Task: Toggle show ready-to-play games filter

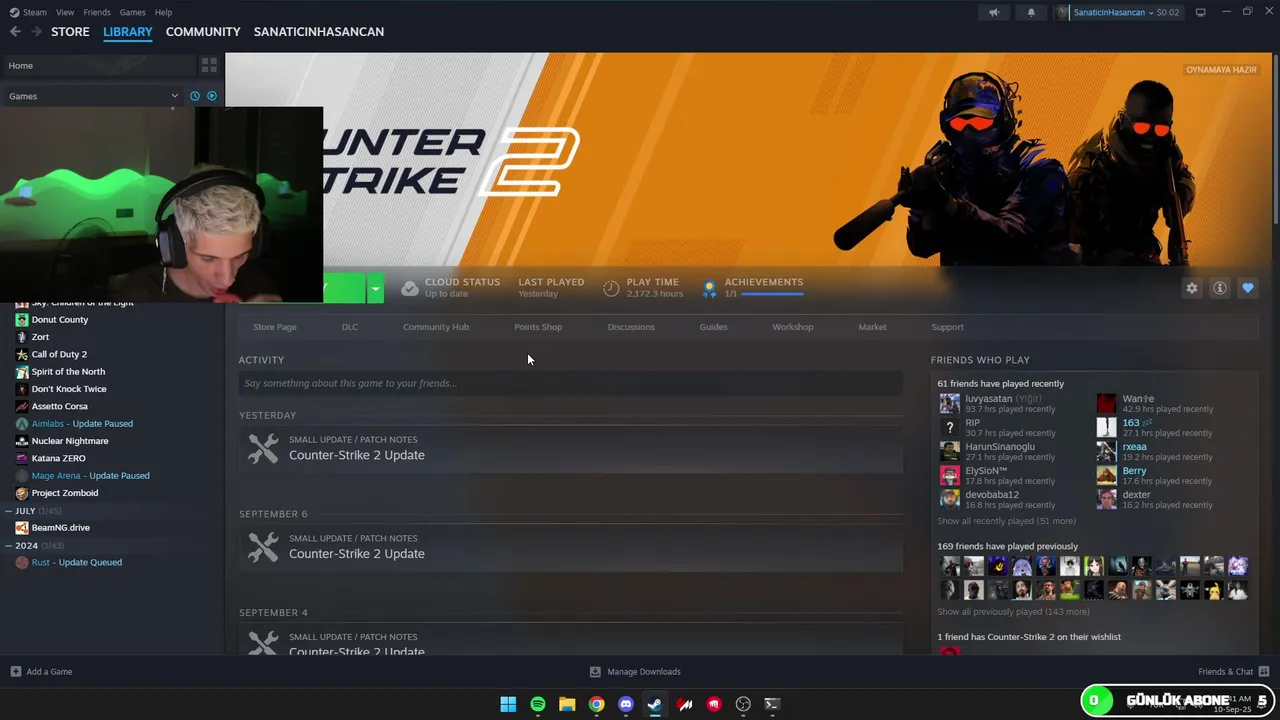Action: click(x=212, y=96)
